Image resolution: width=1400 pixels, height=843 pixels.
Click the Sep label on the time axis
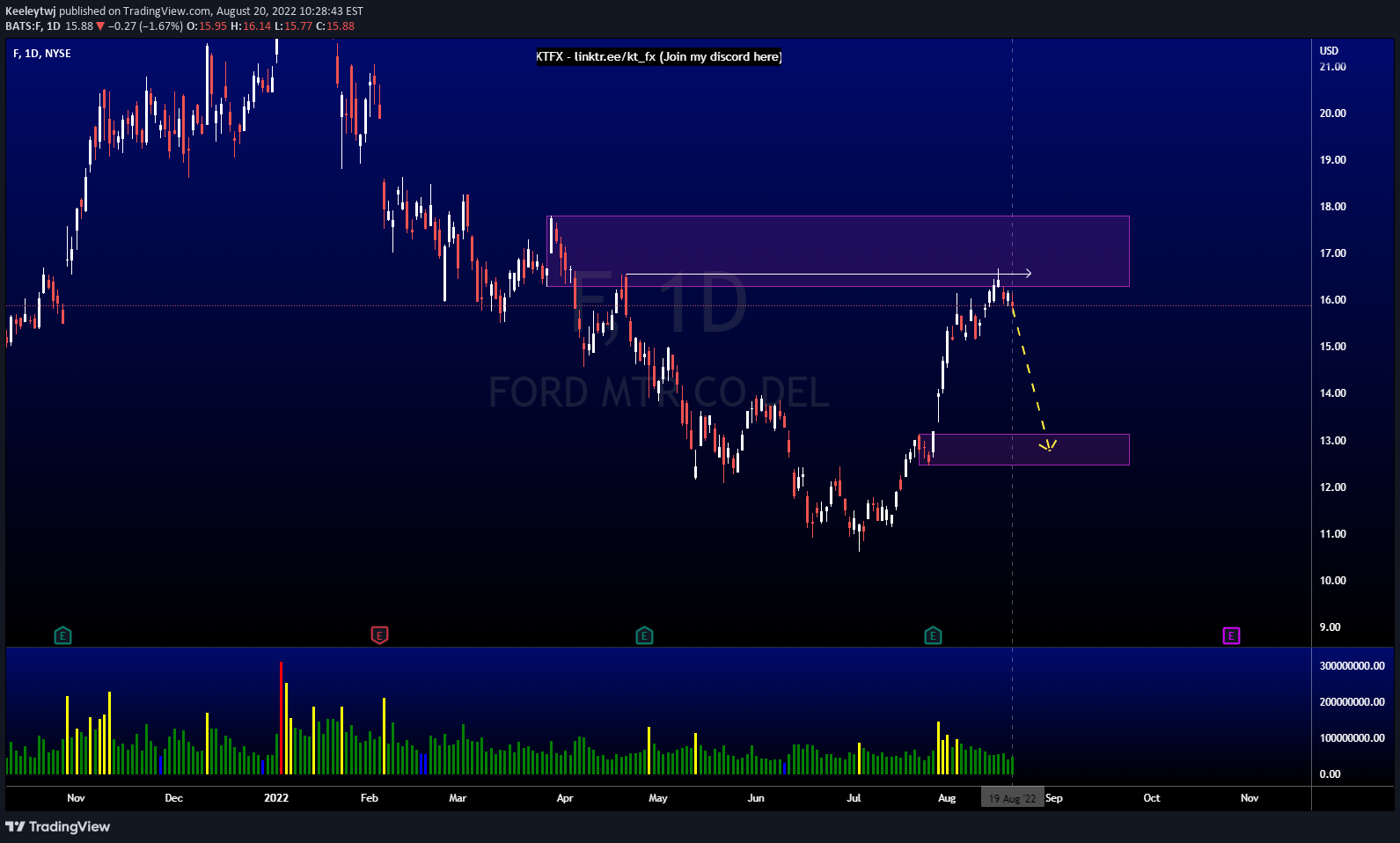pos(1054,798)
